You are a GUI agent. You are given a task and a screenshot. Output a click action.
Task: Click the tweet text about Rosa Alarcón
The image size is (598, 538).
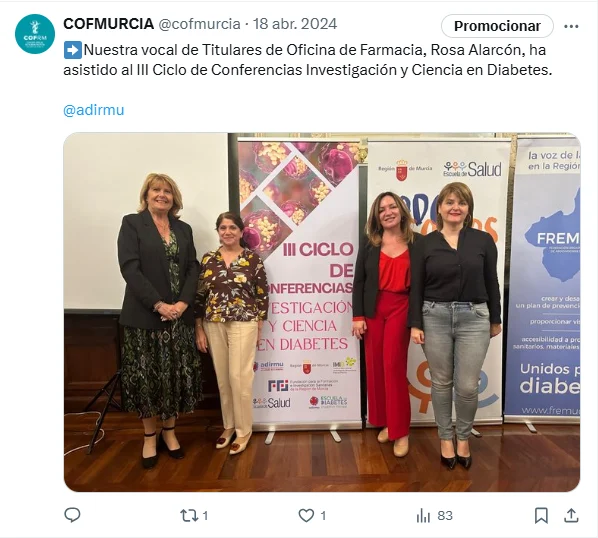307,60
